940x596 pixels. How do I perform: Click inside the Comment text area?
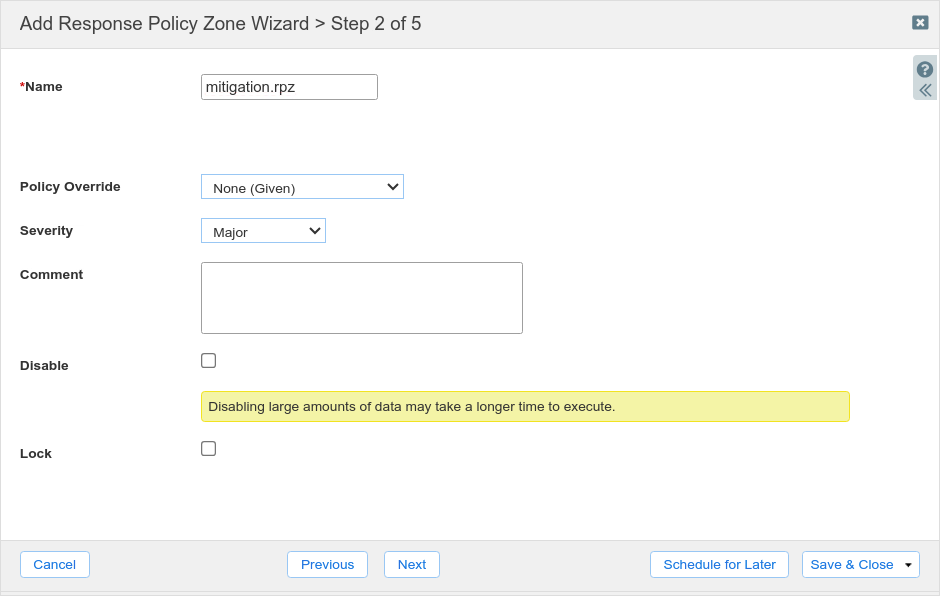pyautogui.click(x=361, y=298)
